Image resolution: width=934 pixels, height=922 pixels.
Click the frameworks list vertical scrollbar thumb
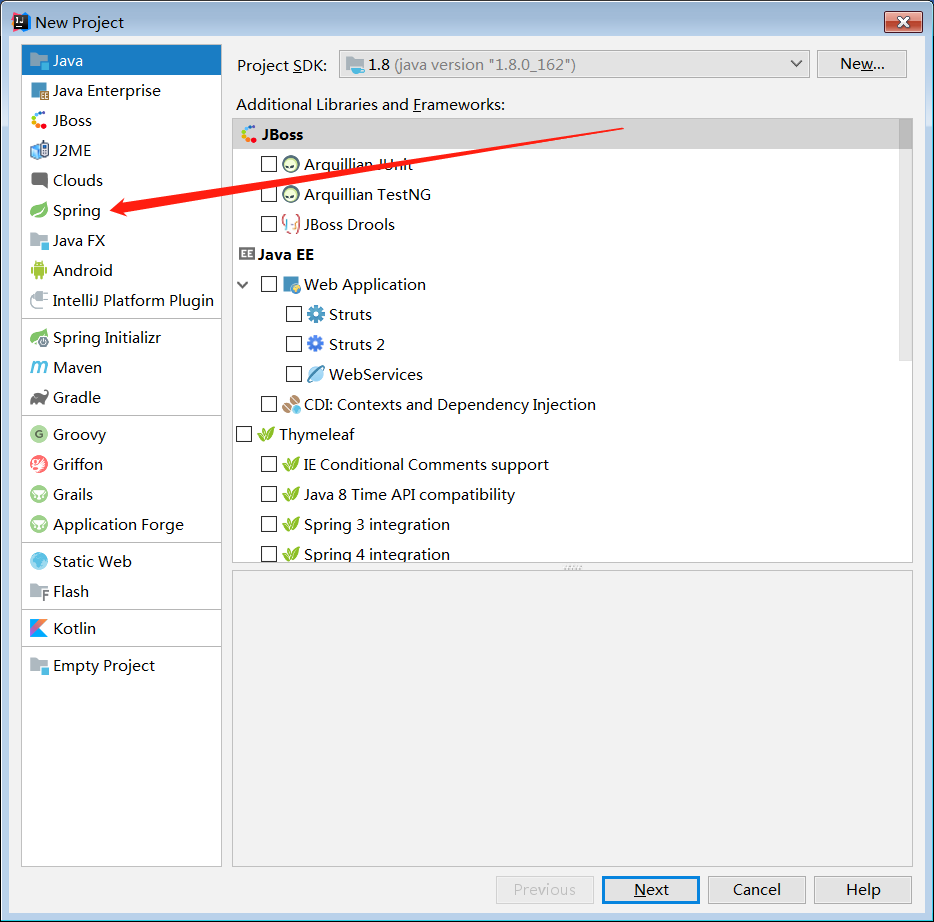point(905,240)
